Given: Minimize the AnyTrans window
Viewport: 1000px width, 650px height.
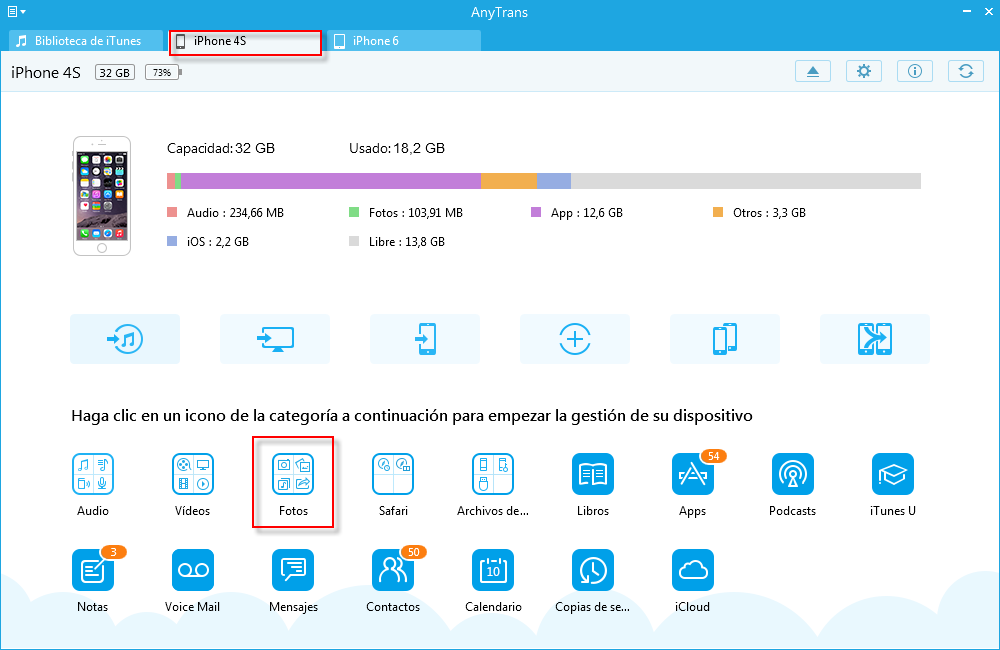Looking at the screenshot, I should coord(967,11).
